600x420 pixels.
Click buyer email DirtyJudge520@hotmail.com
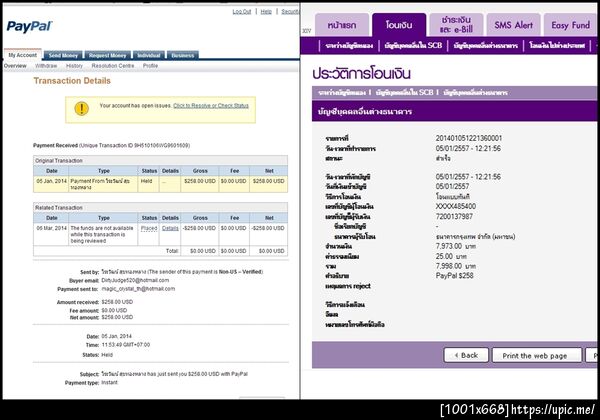[135, 280]
